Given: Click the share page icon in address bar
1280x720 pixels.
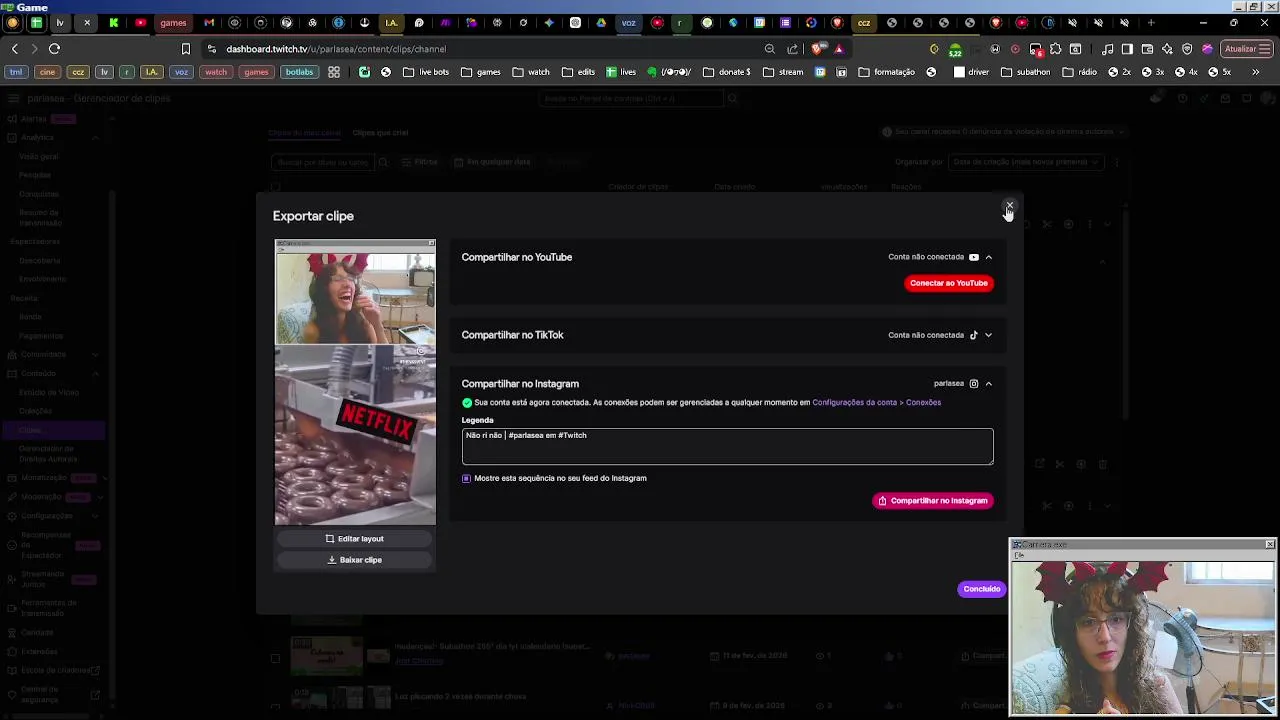Looking at the screenshot, I should click(793, 48).
